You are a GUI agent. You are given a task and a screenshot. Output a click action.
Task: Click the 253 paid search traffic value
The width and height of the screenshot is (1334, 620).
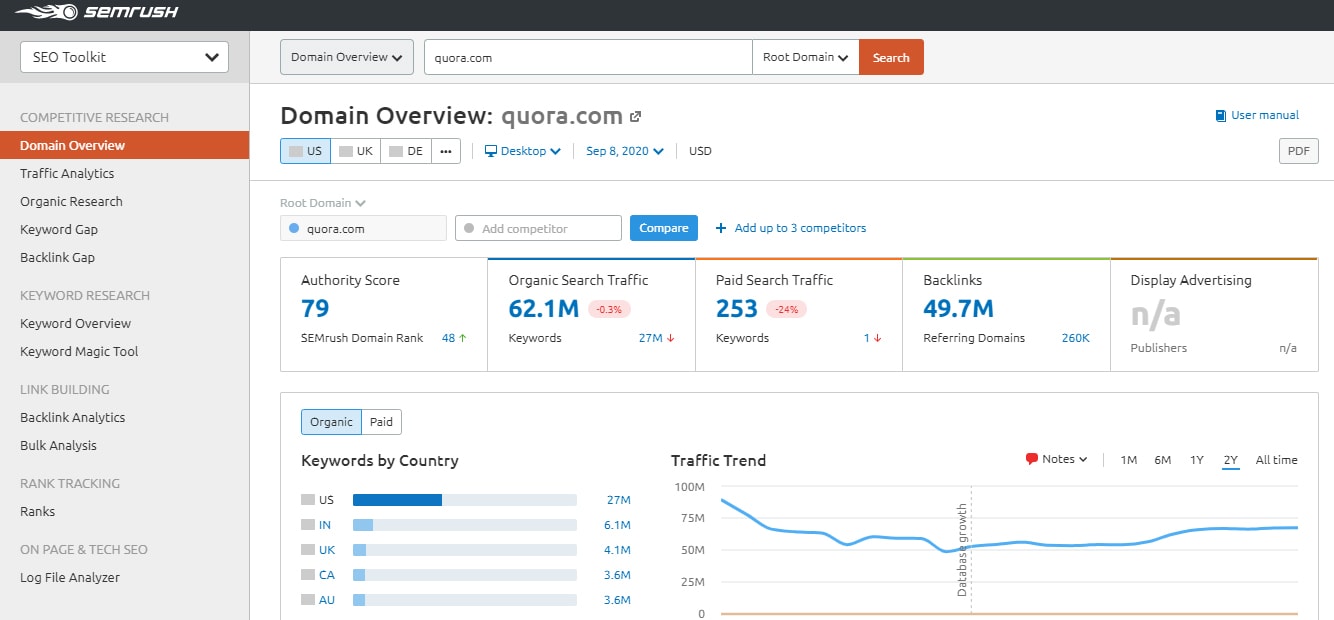[737, 309]
